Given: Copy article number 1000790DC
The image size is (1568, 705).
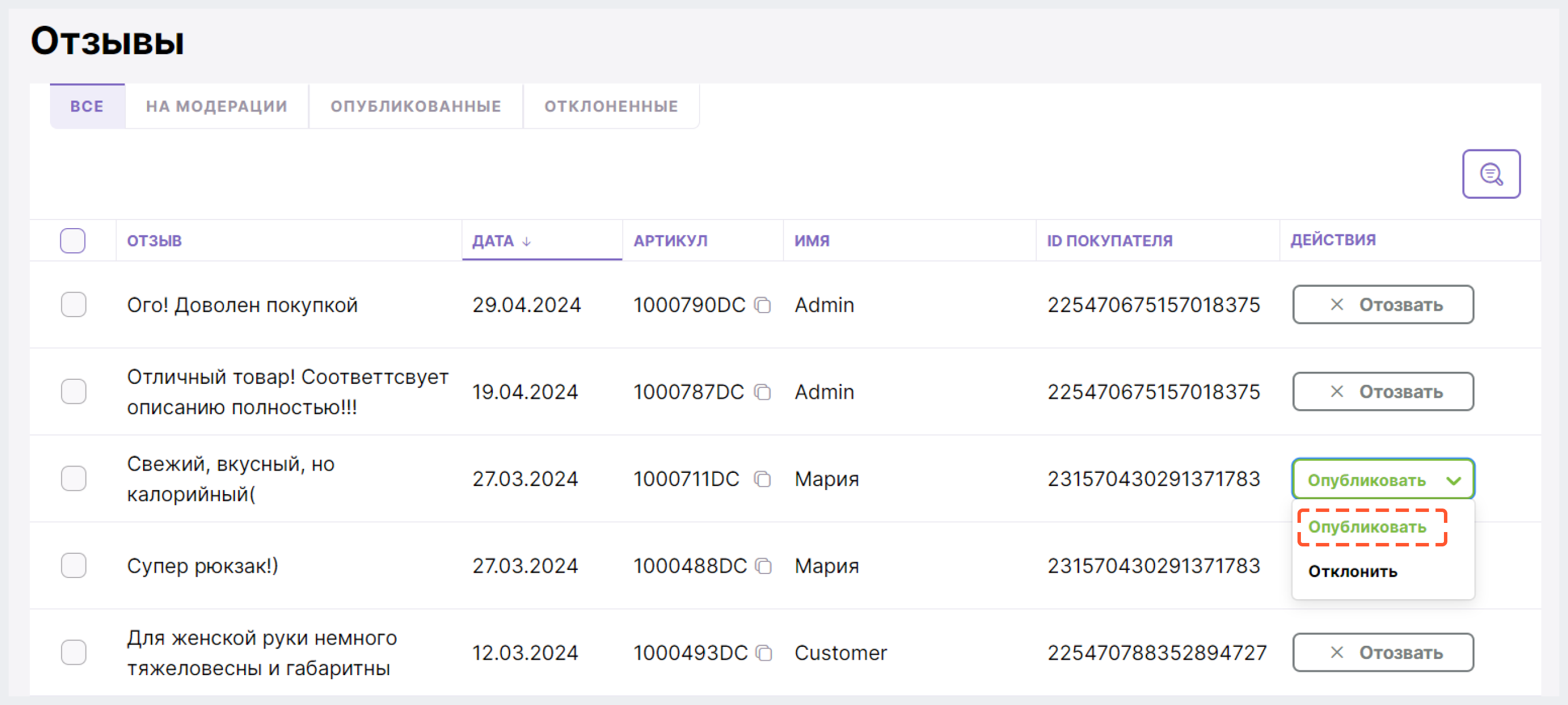Looking at the screenshot, I should (x=763, y=305).
